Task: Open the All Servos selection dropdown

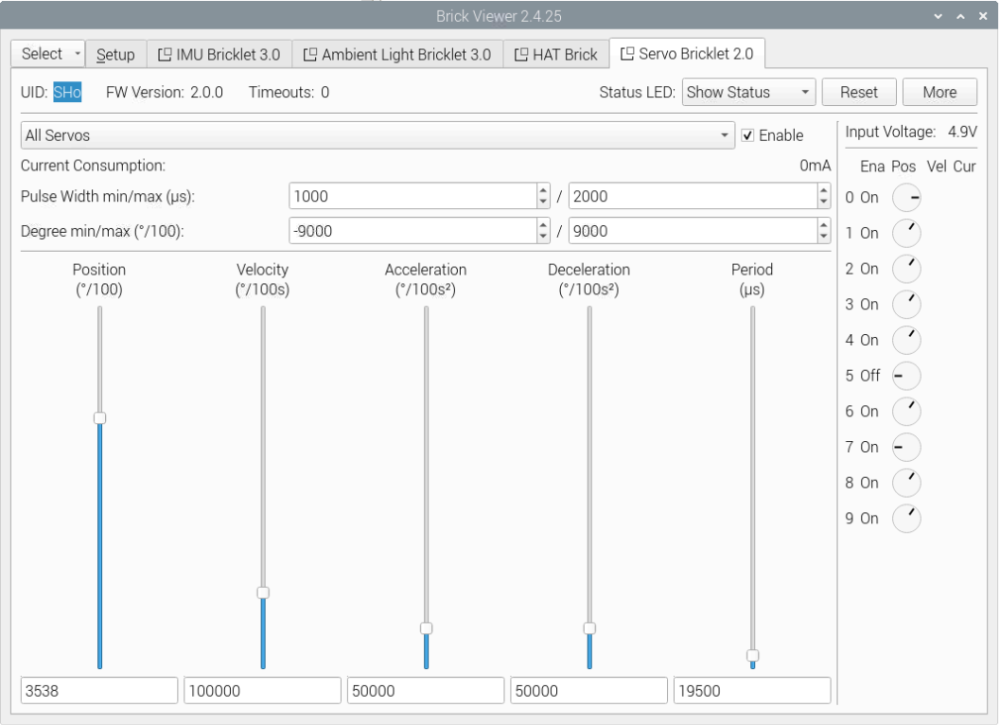Action: click(x=378, y=135)
